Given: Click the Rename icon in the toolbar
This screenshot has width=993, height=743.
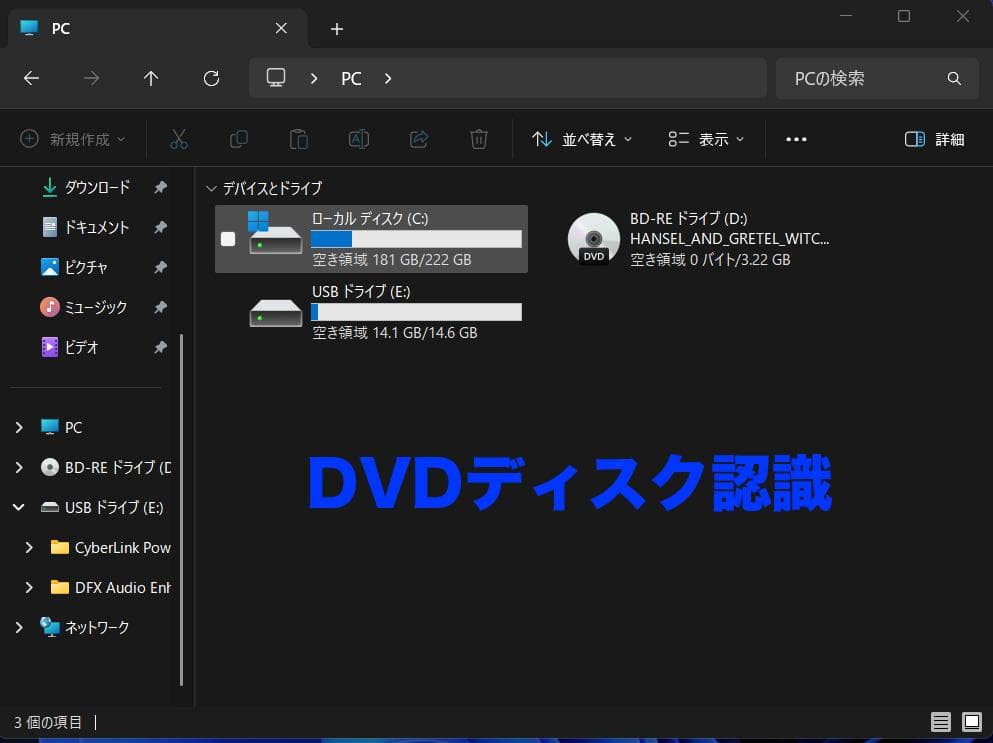Looking at the screenshot, I should pyautogui.click(x=359, y=139).
